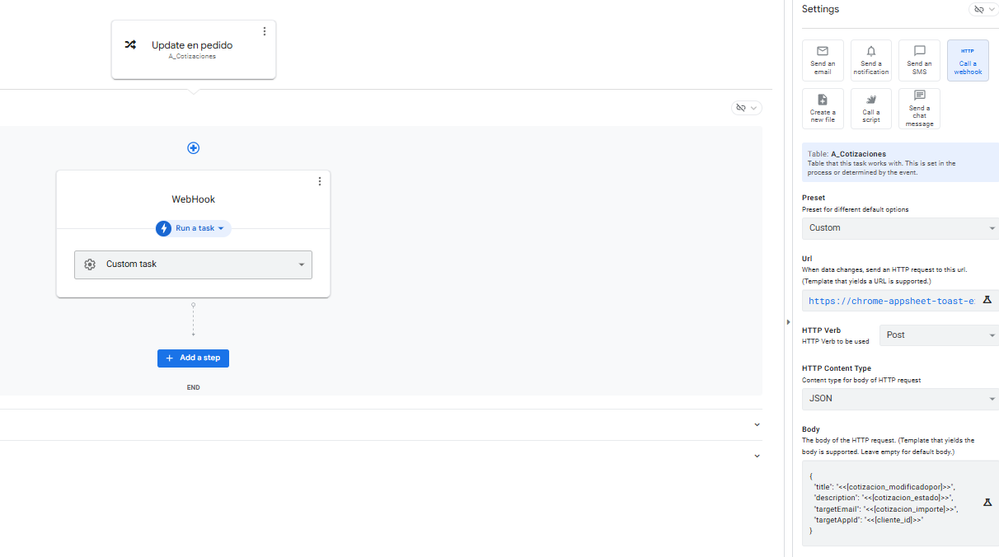This screenshot has height=557, width=999.
Task: Open the Custom task dropdown
Action: [x=193, y=264]
